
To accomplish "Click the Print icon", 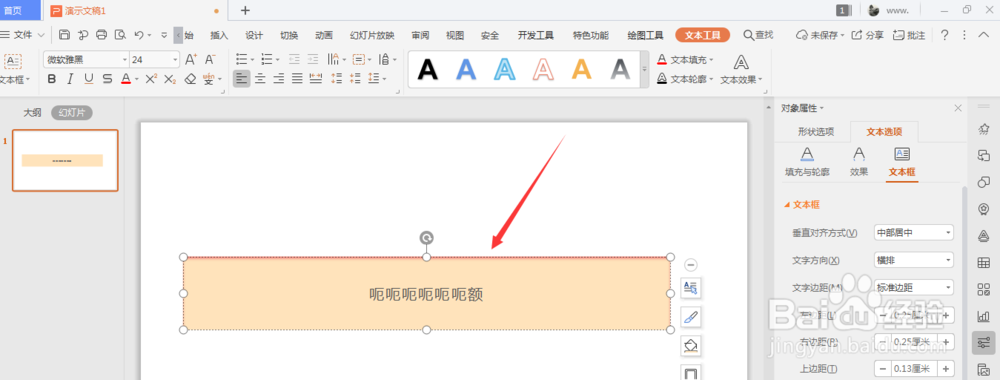I will [101, 35].
